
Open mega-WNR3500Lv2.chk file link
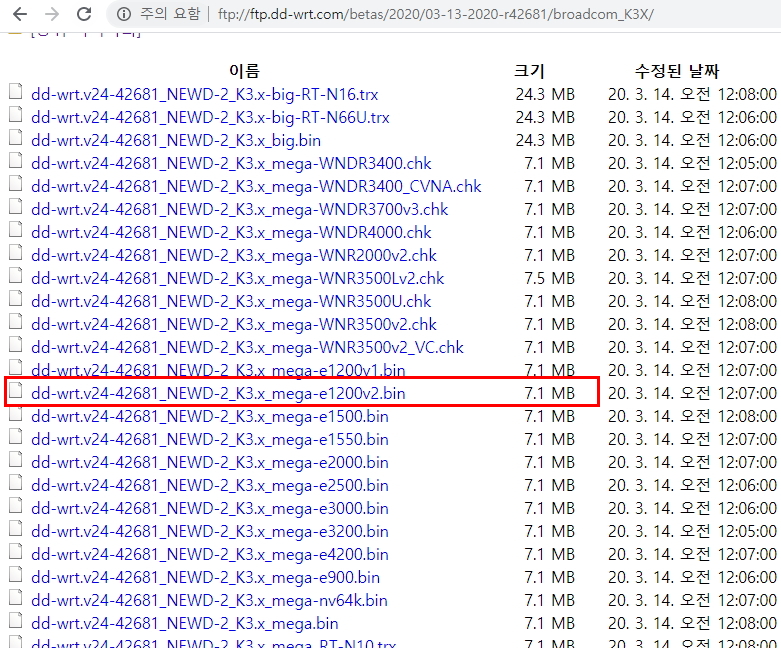click(x=237, y=278)
